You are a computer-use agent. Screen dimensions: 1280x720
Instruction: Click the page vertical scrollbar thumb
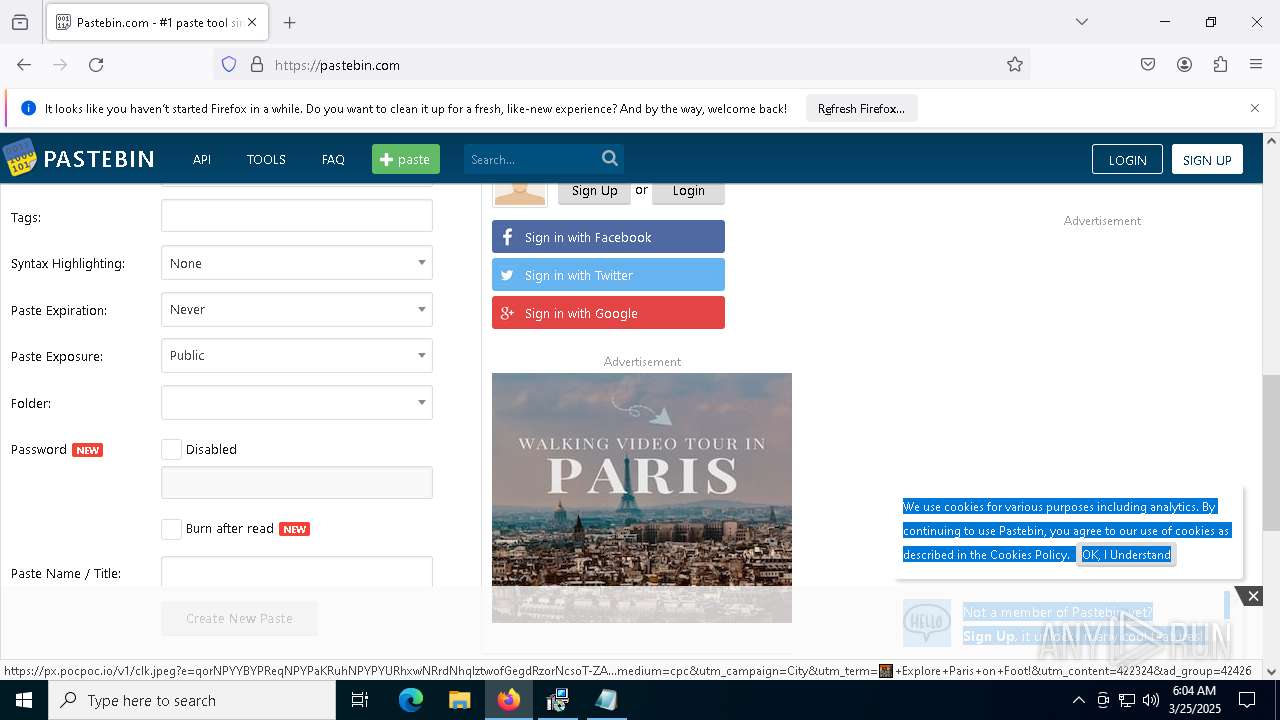1271,452
